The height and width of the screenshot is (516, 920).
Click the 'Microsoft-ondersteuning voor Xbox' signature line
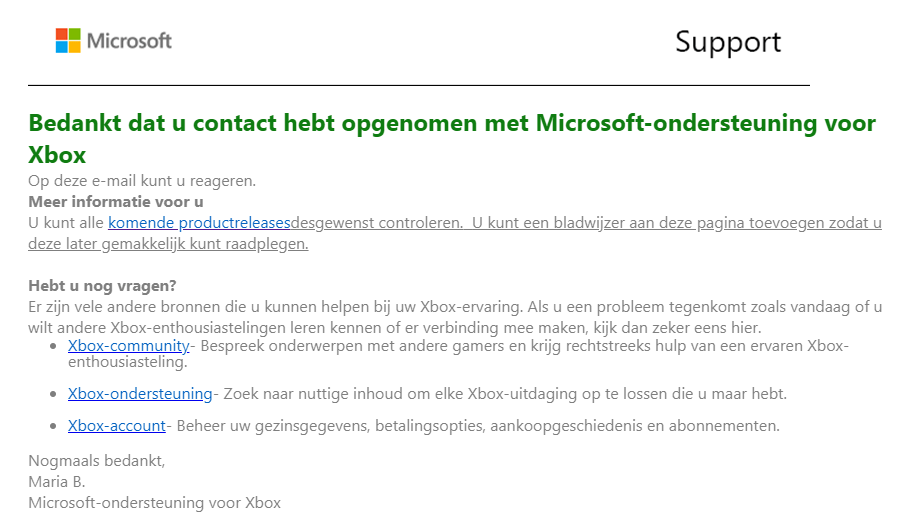[154, 503]
